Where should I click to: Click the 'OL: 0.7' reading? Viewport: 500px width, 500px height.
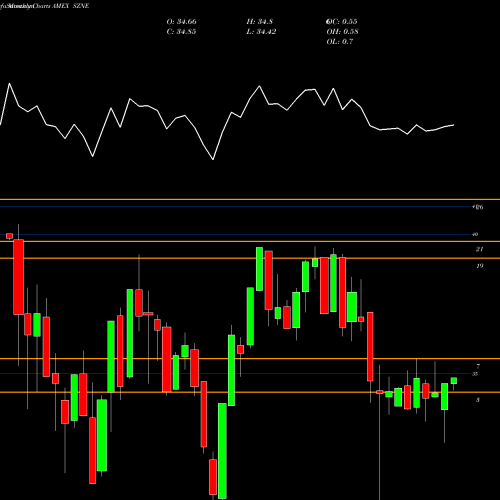click(x=340, y=42)
